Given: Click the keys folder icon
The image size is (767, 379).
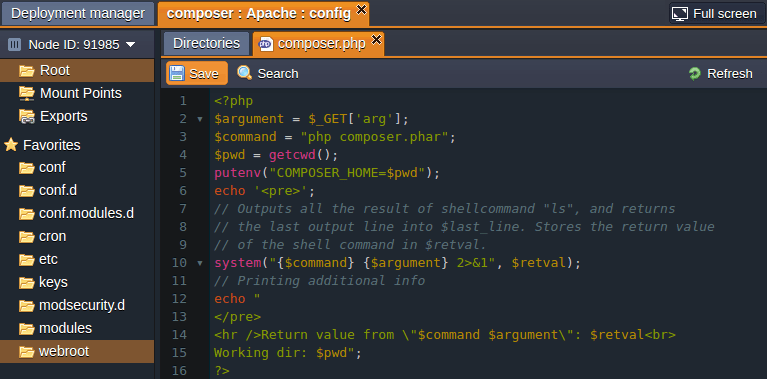Looking at the screenshot, I should [27, 283].
